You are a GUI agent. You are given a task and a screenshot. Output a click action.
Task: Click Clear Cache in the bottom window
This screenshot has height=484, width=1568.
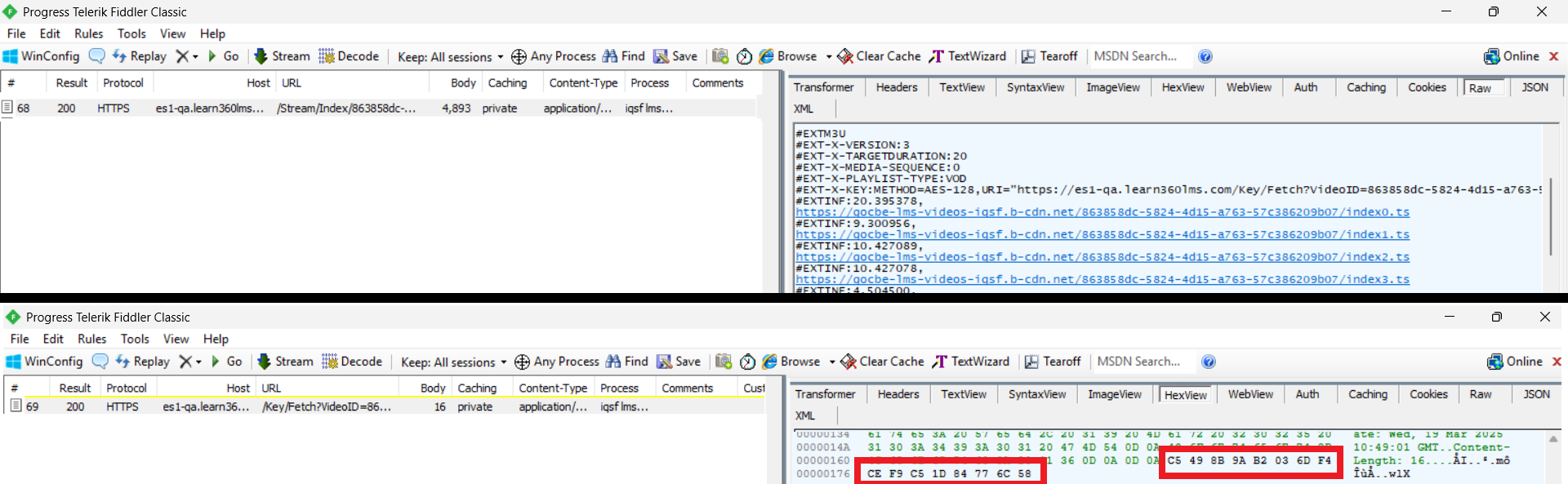pos(883,362)
